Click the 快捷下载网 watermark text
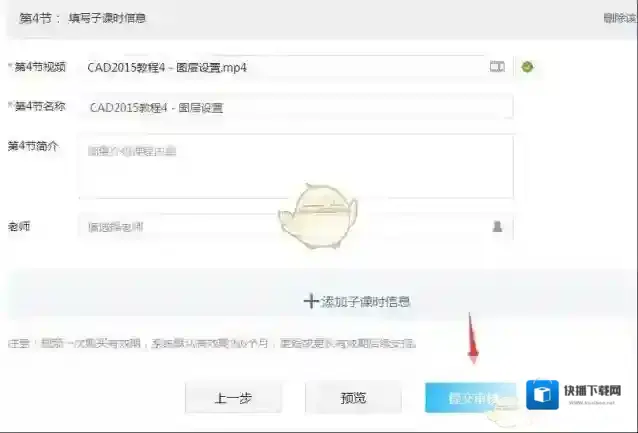This screenshot has height=433, width=638. point(592,392)
